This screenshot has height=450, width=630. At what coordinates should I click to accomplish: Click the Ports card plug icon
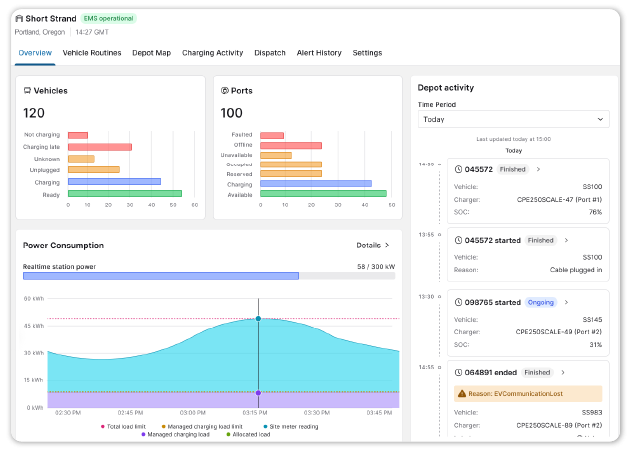pyautogui.click(x=224, y=91)
